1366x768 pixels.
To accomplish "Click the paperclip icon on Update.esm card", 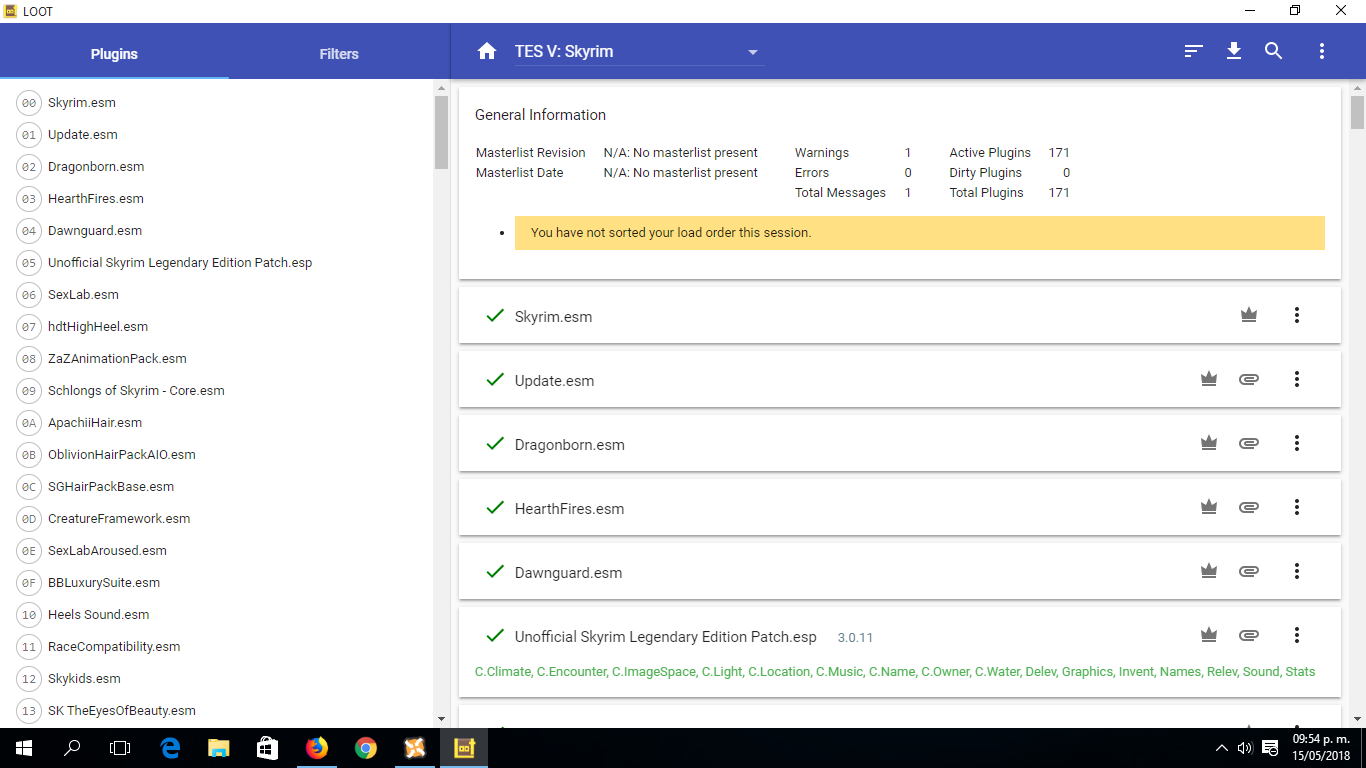I will [1248, 379].
